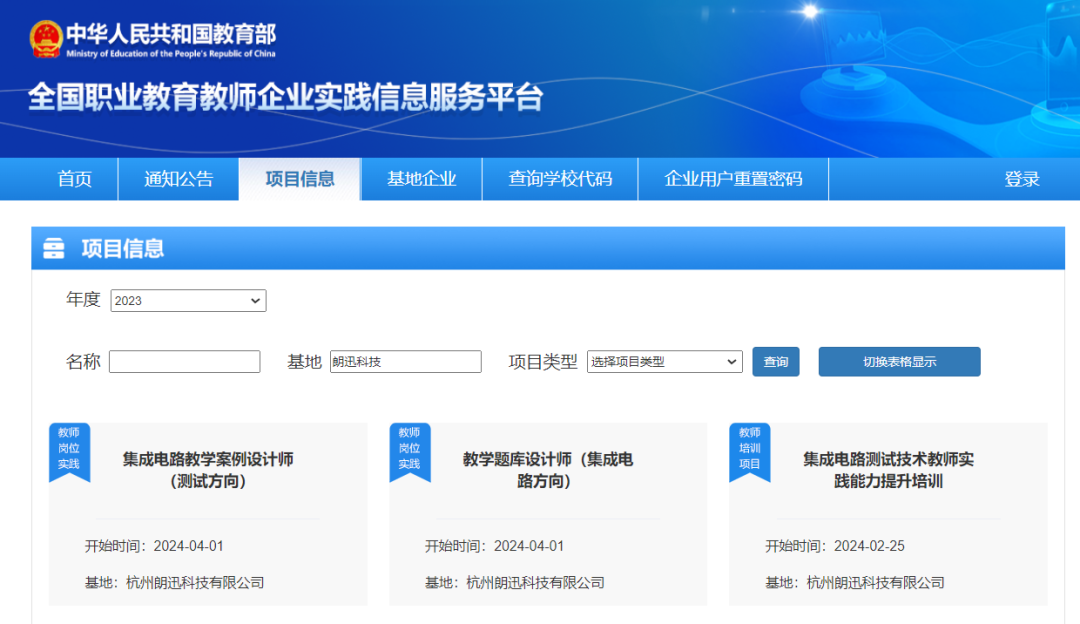This screenshot has height=624, width=1080.
Task: Click the 年度 label
Action: (x=83, y=300)
